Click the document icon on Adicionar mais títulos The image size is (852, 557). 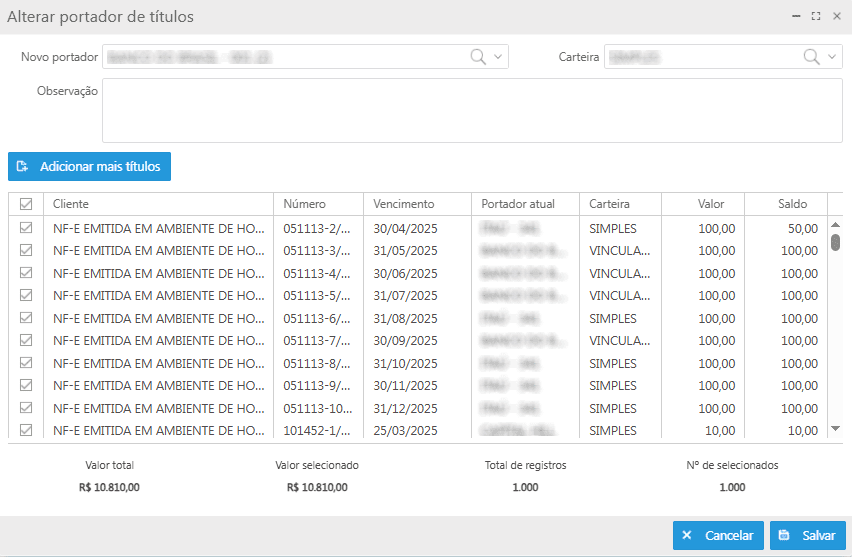click(x=22, y=167)
